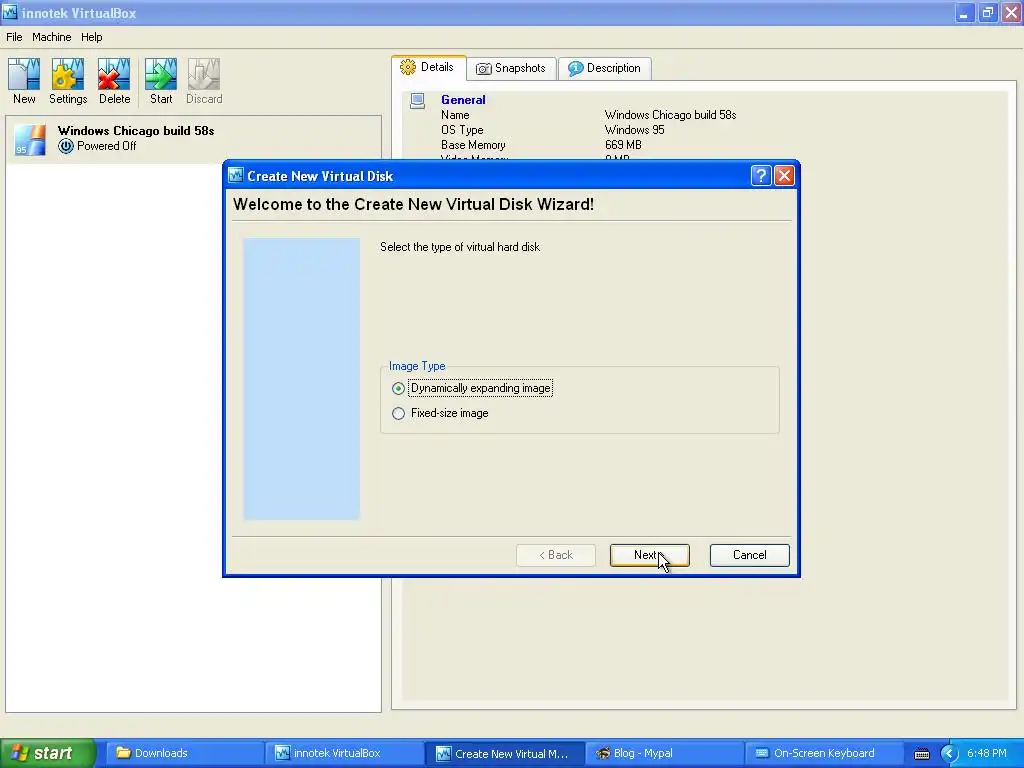
Task: Click the wizard help question mark icon
Action: (761, 176)
